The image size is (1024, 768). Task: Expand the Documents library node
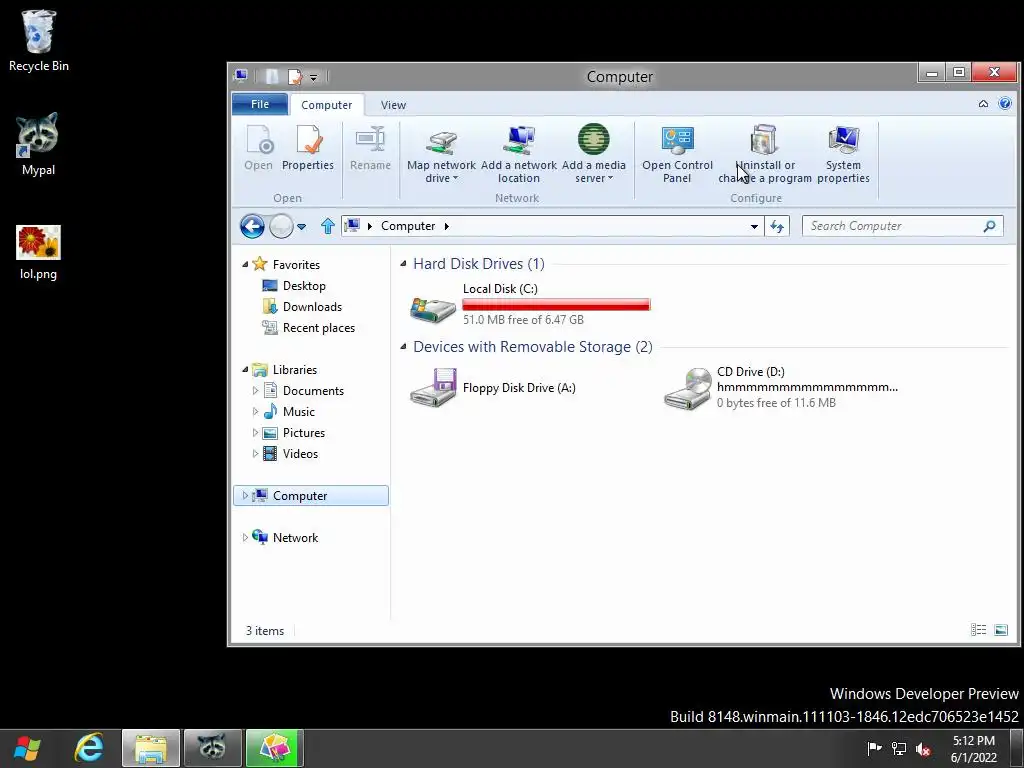255,391
